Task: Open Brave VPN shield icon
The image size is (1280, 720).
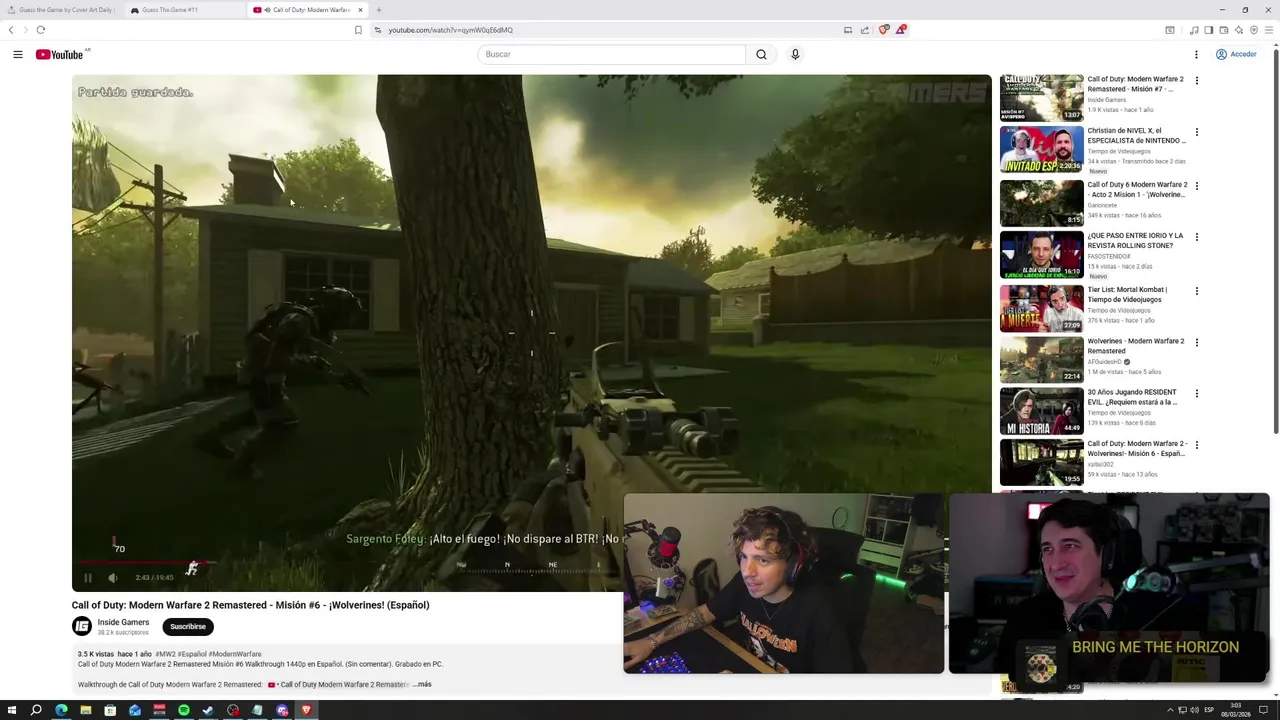Action: [1254, 30]
